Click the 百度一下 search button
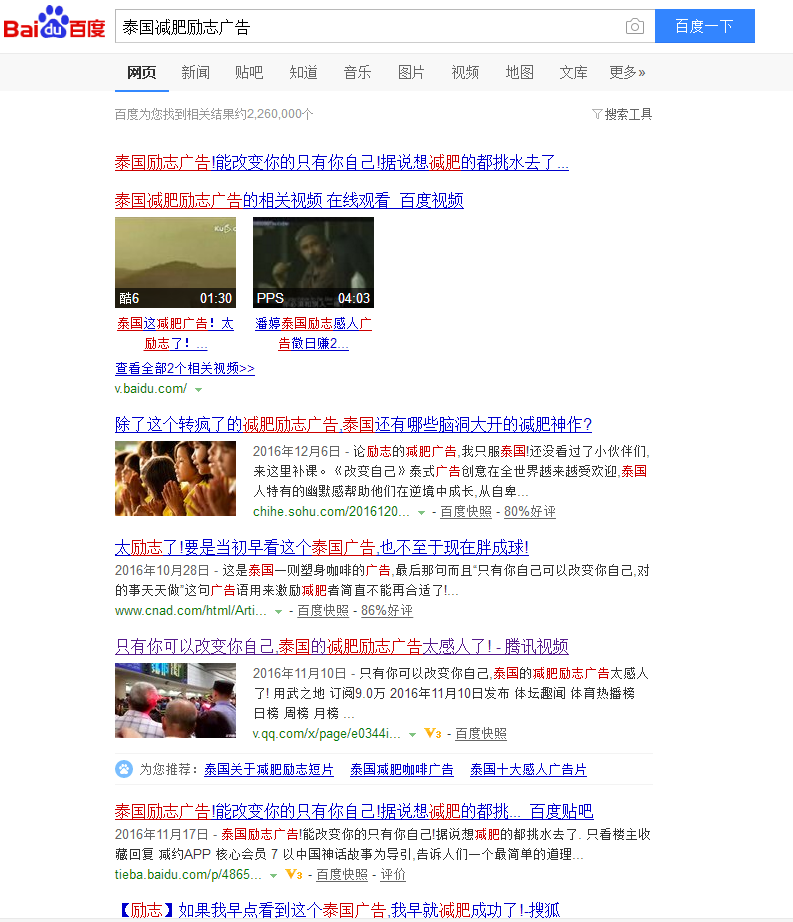This screenshot has height=922, width=793. pyautogui.click(x=705, y=26)
